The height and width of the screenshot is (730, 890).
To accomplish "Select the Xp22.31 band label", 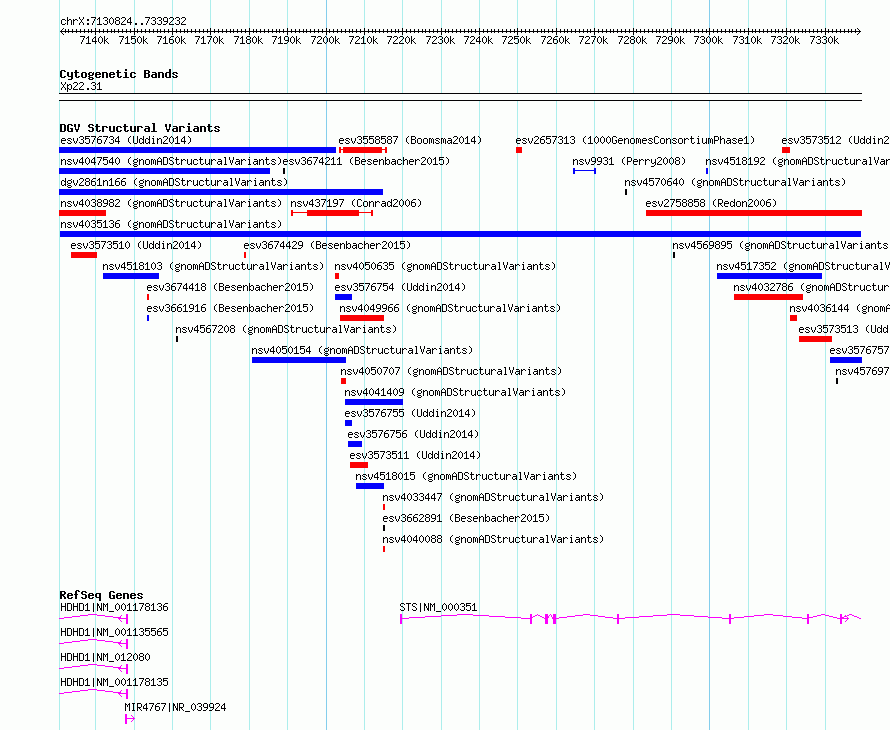I will [81, 86].
